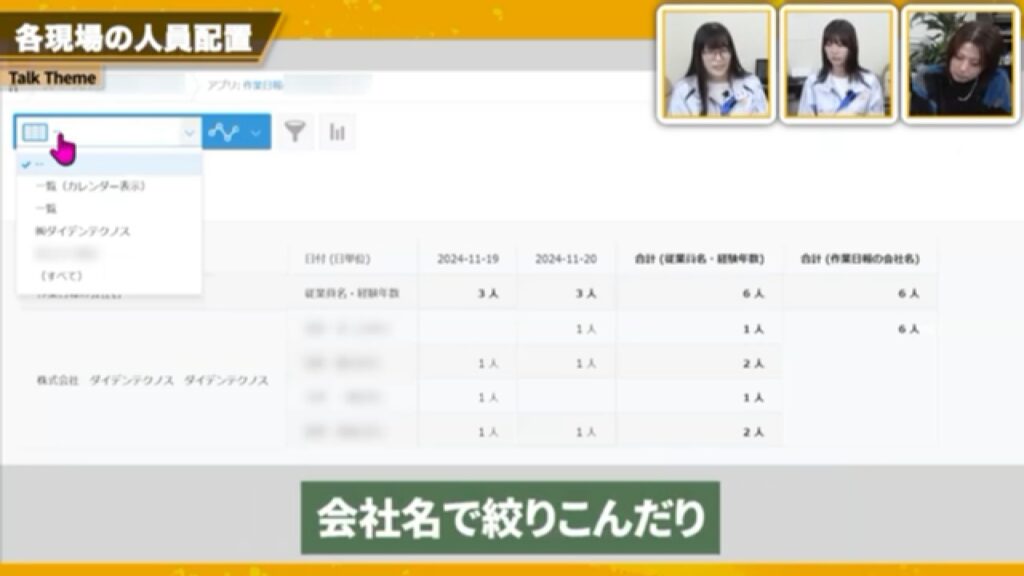Image resolution: width=1024 pixels, height=576 pixels.
Task: Click the bar chart aggregation icon
Action: (338, 131)
